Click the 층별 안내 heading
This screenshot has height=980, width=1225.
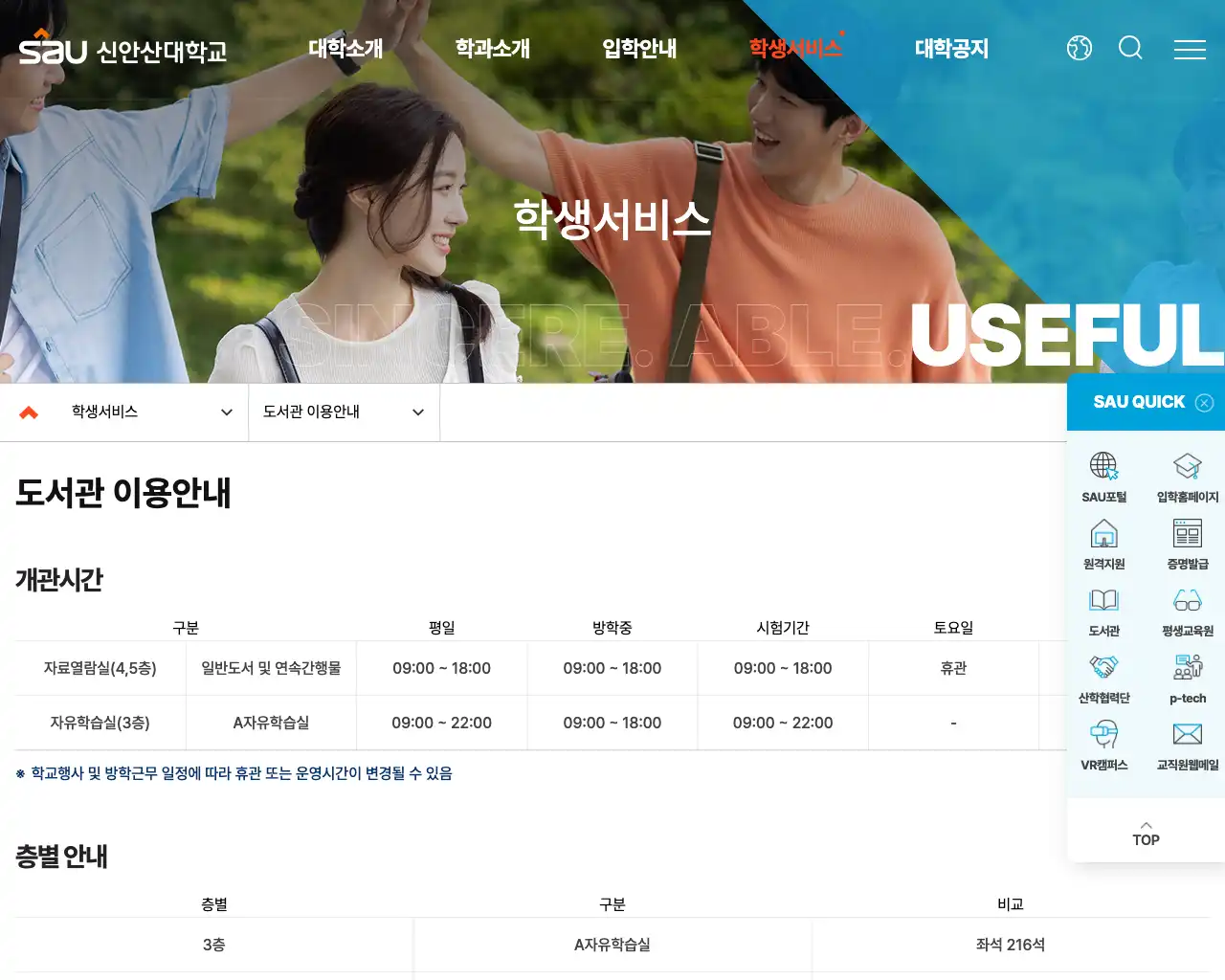[61, 856]
